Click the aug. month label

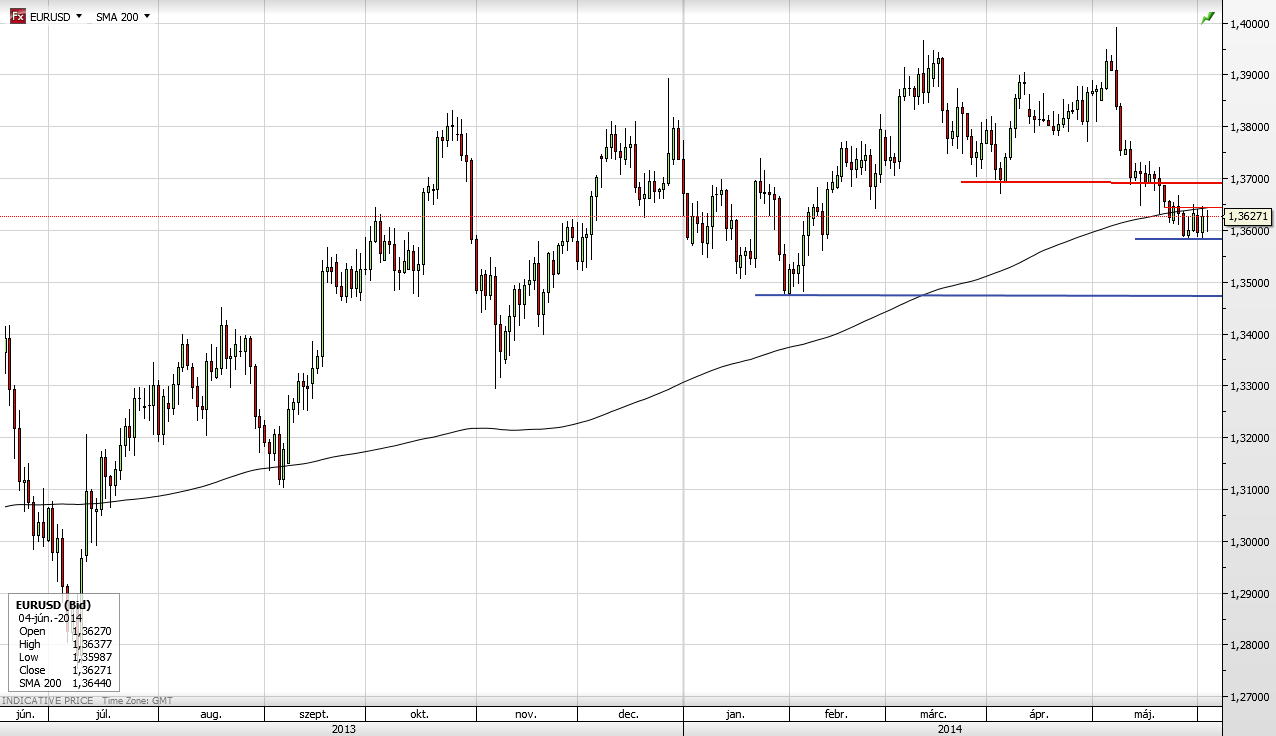tap(211, 715)
